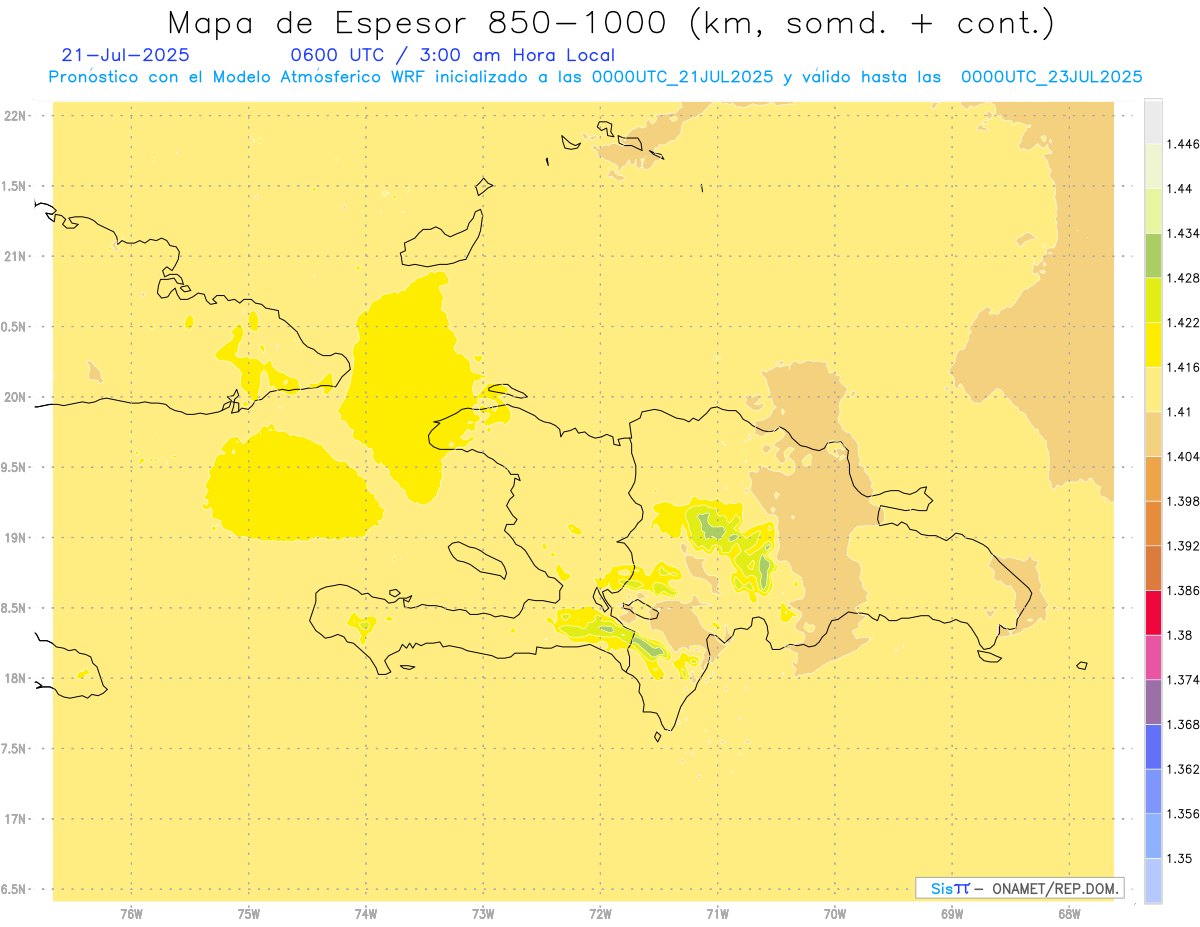Image resolution: width=1200 pixels, height=927 pixels.
Task: Click the legend value "1.41"
Action: [1179, 412]
